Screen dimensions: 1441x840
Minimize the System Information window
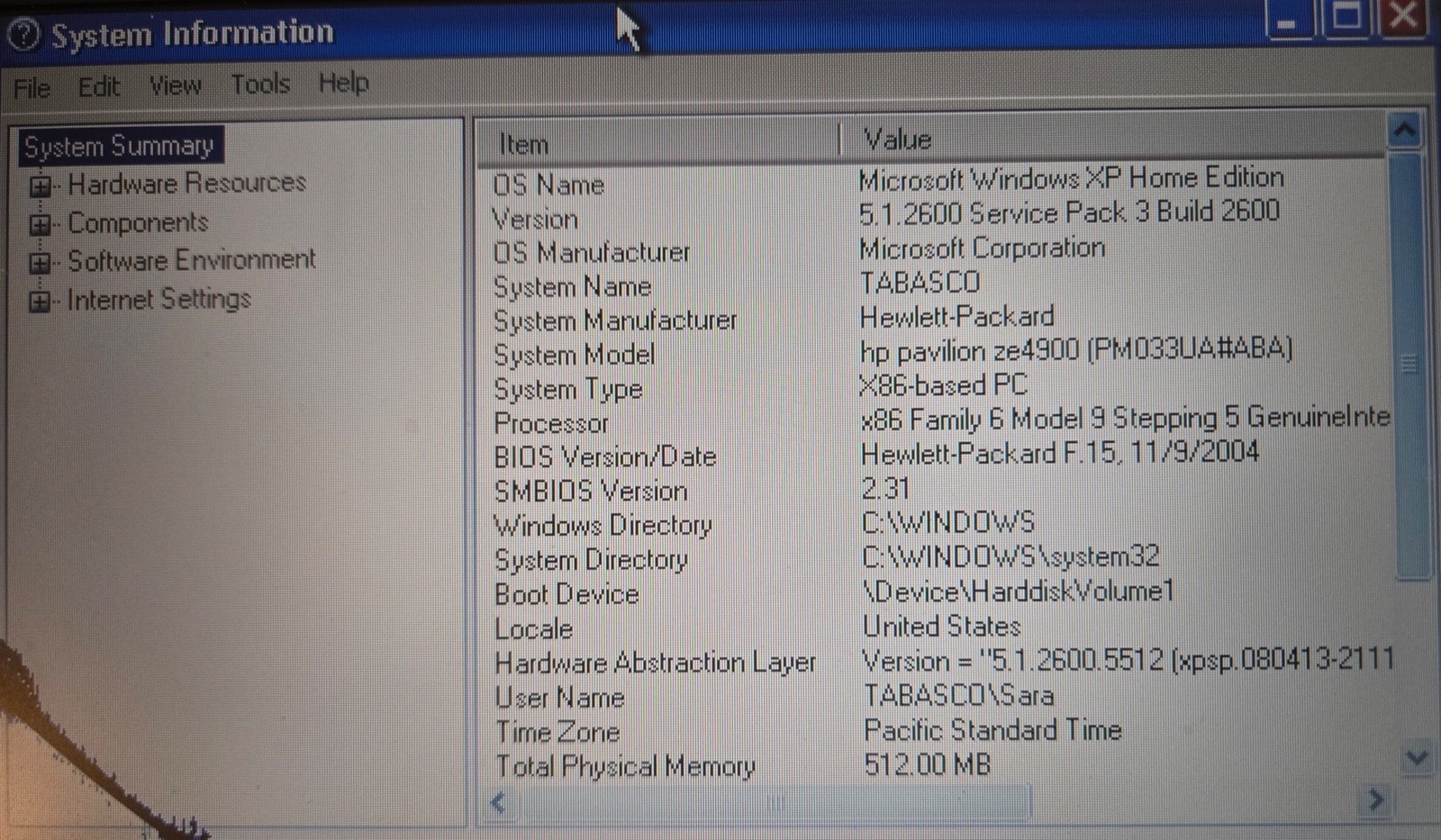coord(1290,20)
